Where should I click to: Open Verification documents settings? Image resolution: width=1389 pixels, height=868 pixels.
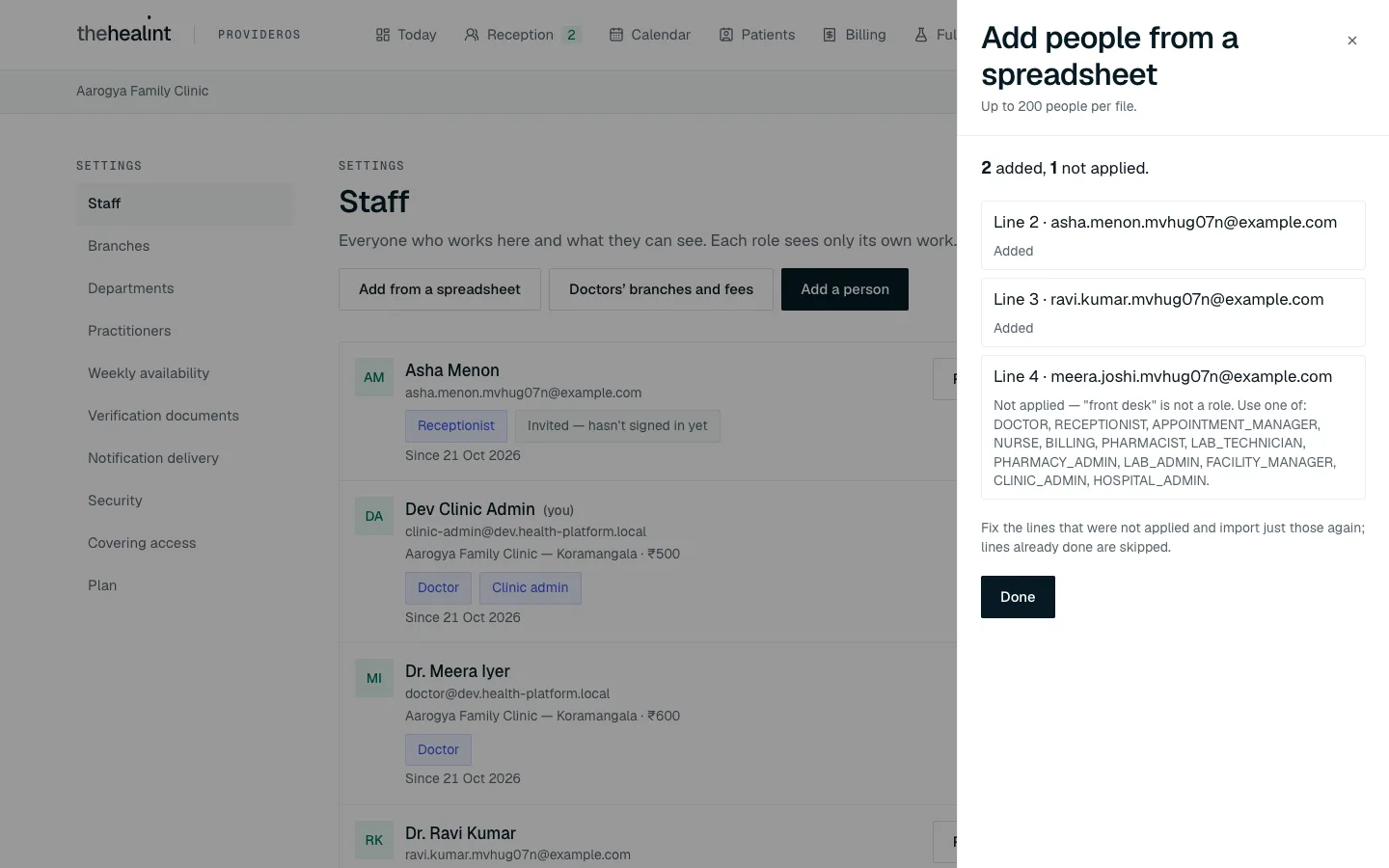(x=185, y=416)
